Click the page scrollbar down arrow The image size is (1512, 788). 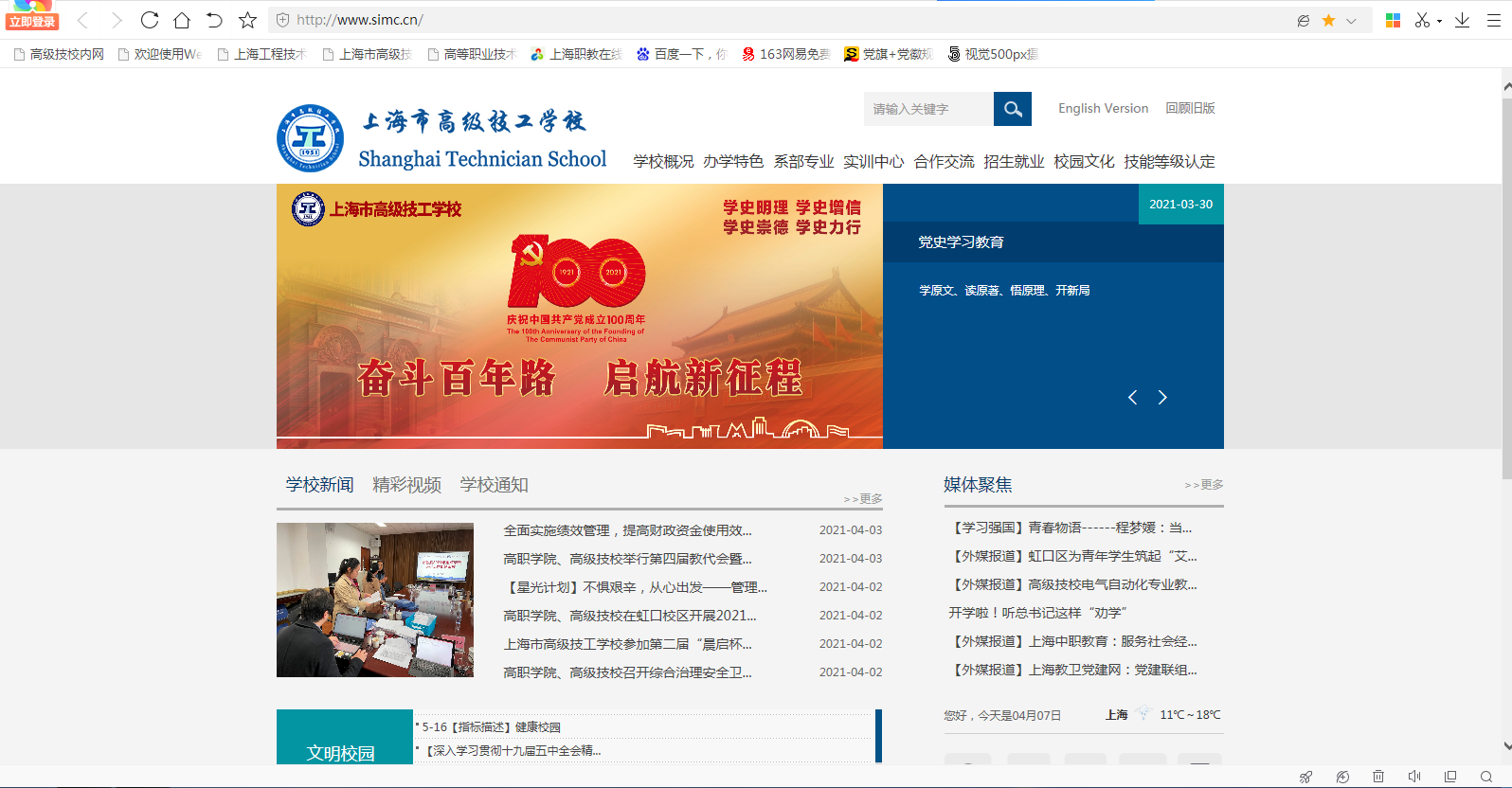(1506, 746)
